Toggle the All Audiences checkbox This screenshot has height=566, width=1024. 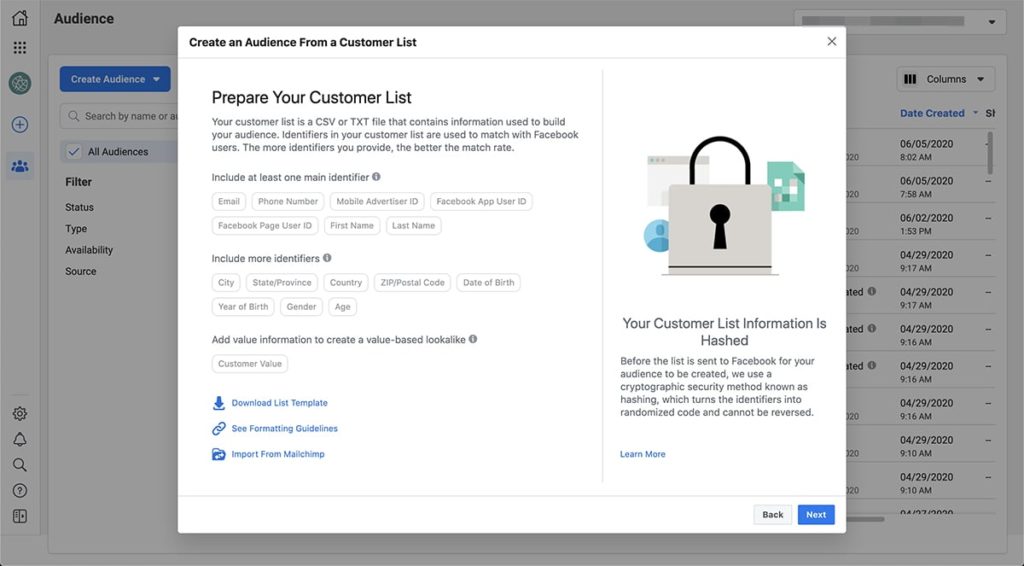(73, 152)
